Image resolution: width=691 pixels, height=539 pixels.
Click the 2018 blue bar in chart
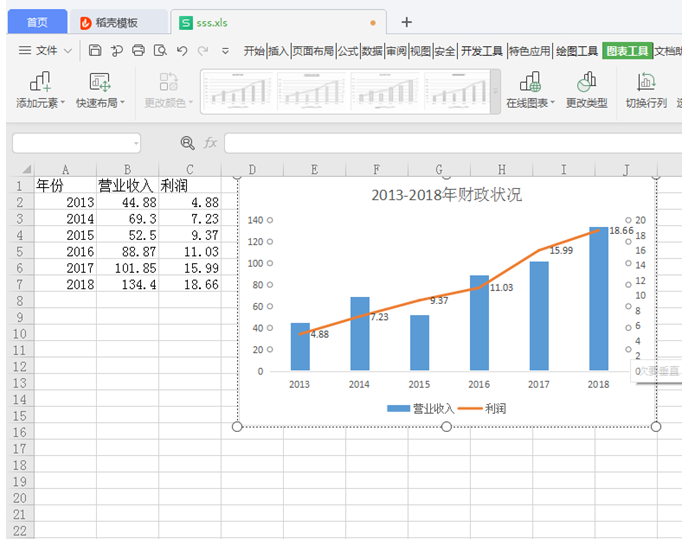coord(598,298)
